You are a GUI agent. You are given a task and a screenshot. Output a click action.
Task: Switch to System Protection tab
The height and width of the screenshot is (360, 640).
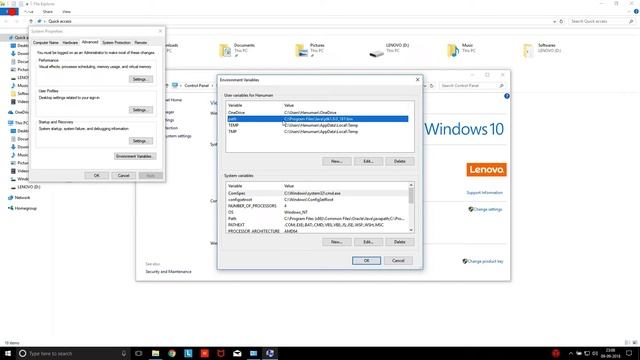tap(116, 42)
